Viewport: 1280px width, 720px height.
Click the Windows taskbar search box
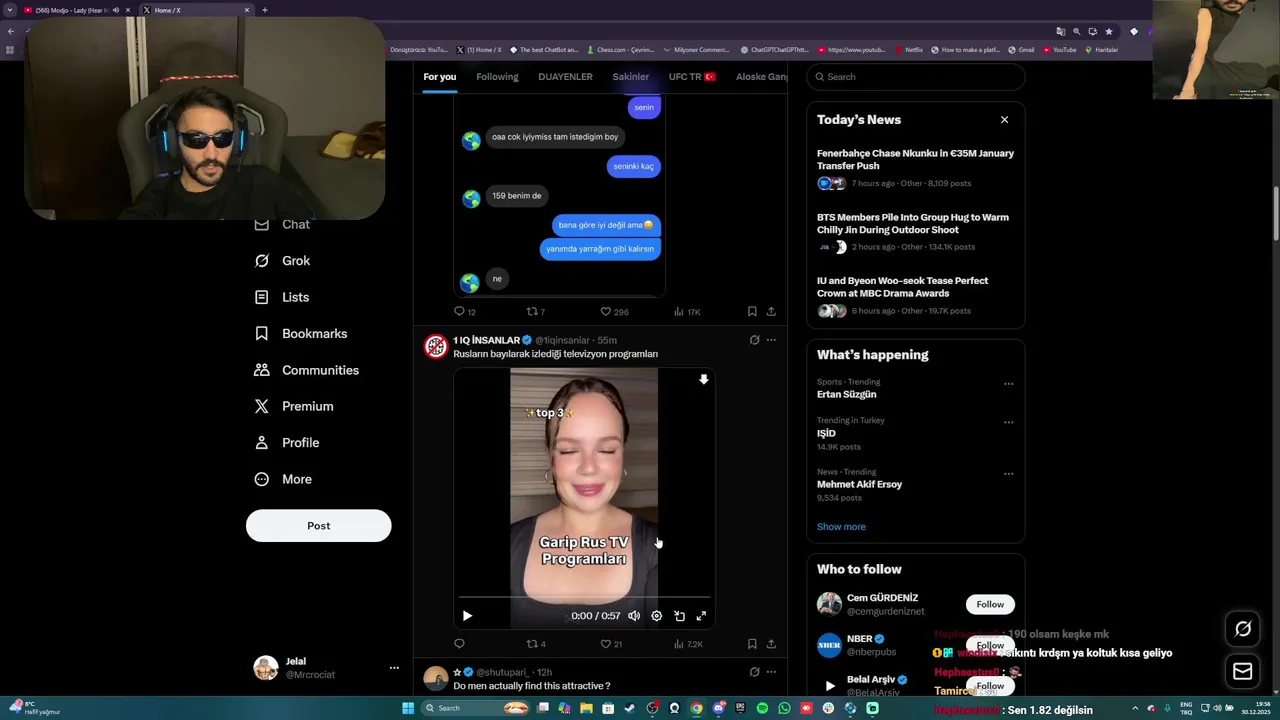pyautogui.click(x=475, y=708)
